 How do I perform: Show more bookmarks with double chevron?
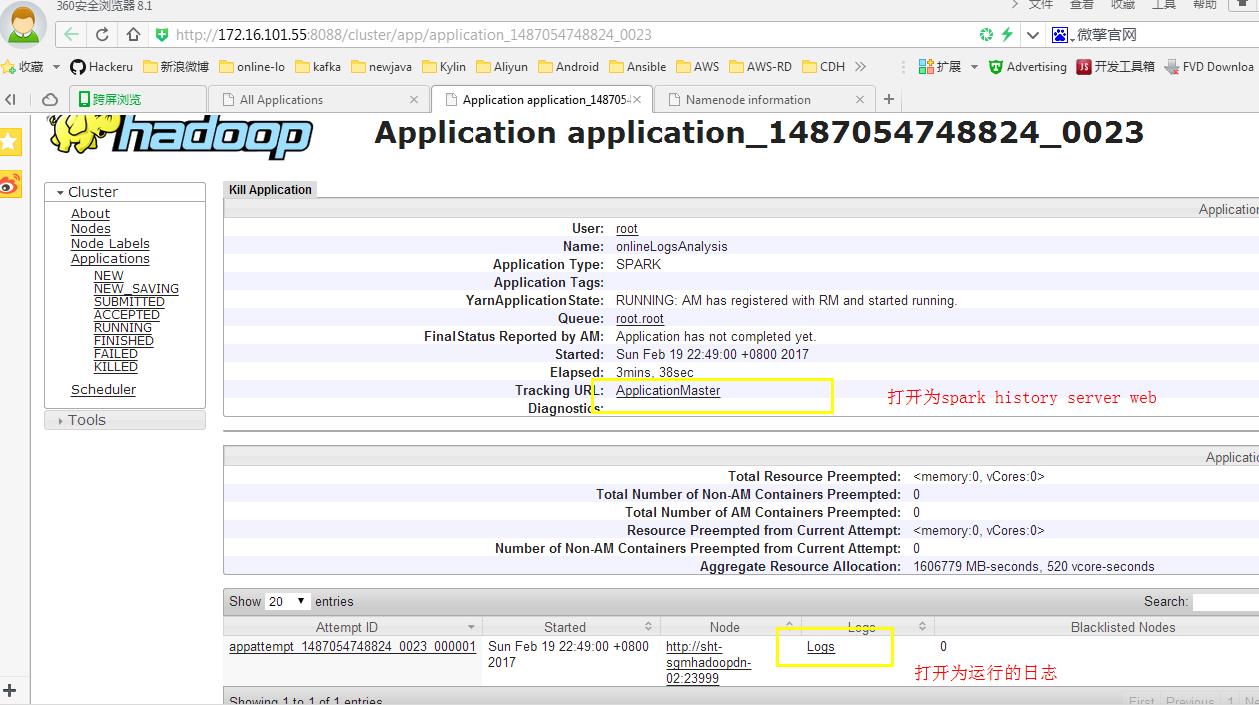[x=860, y=67]
